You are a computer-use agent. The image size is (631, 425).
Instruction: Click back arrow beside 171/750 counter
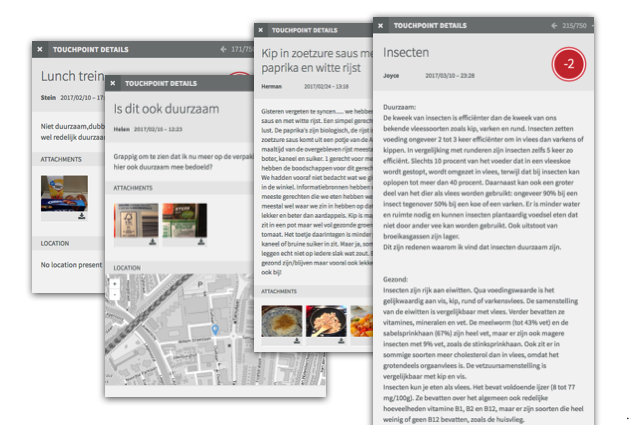222,49
